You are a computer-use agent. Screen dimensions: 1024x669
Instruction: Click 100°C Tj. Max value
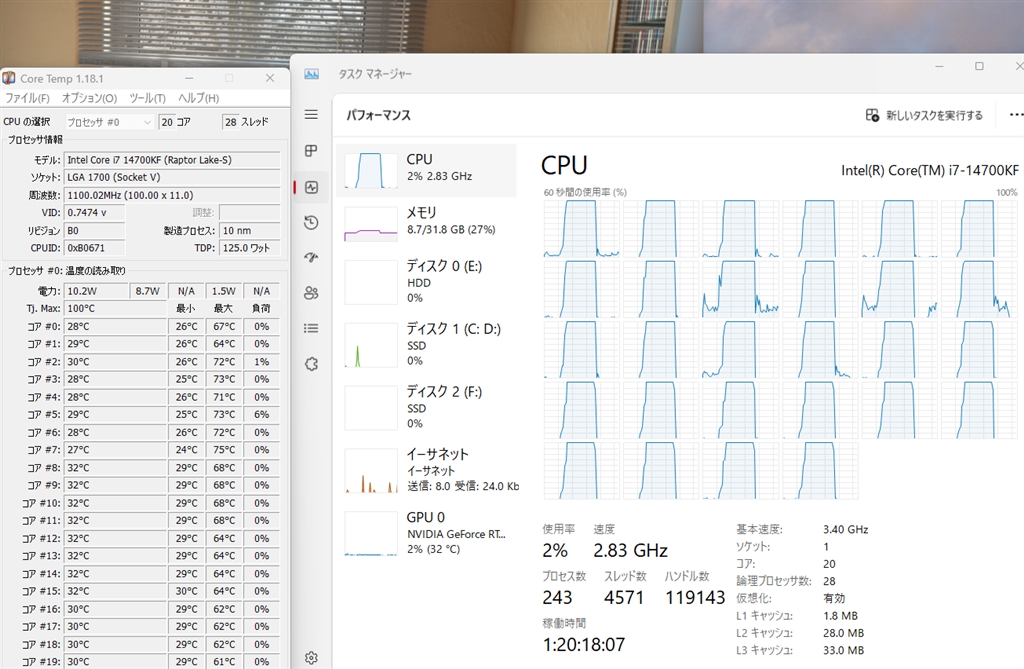point(116,308)
